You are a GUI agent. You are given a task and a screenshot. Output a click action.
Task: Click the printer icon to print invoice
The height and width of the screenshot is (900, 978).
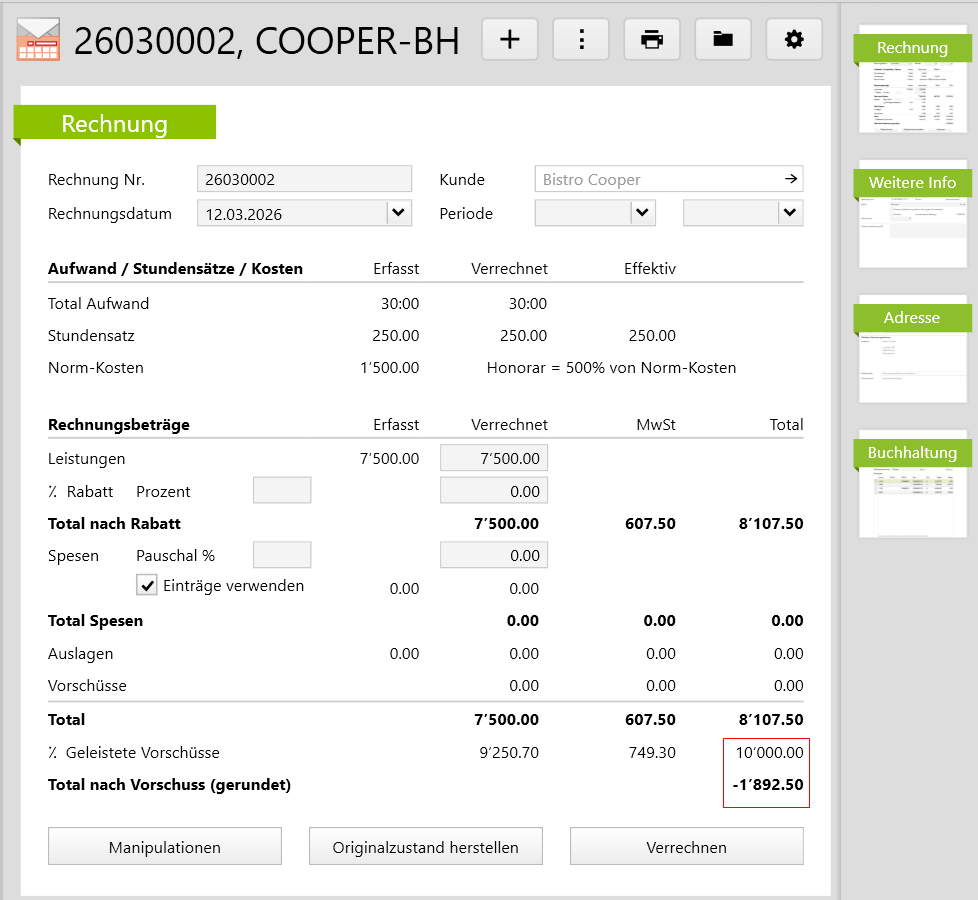coord(652,39)
